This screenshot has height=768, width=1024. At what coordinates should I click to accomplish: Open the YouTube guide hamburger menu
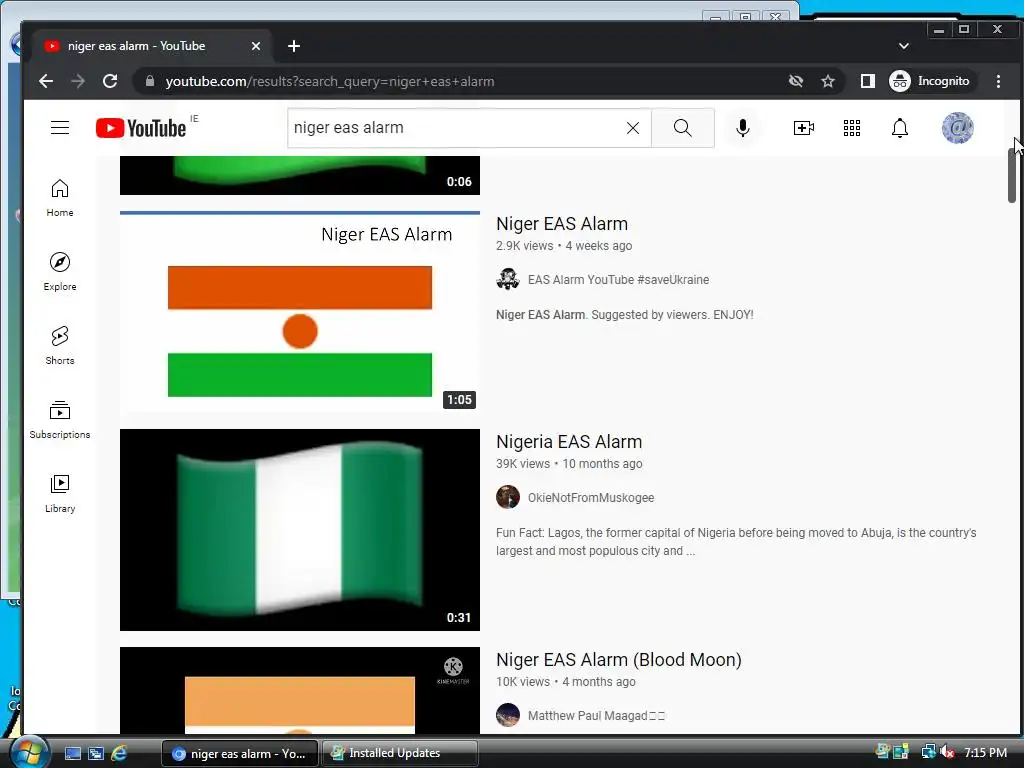coord(60,127)
